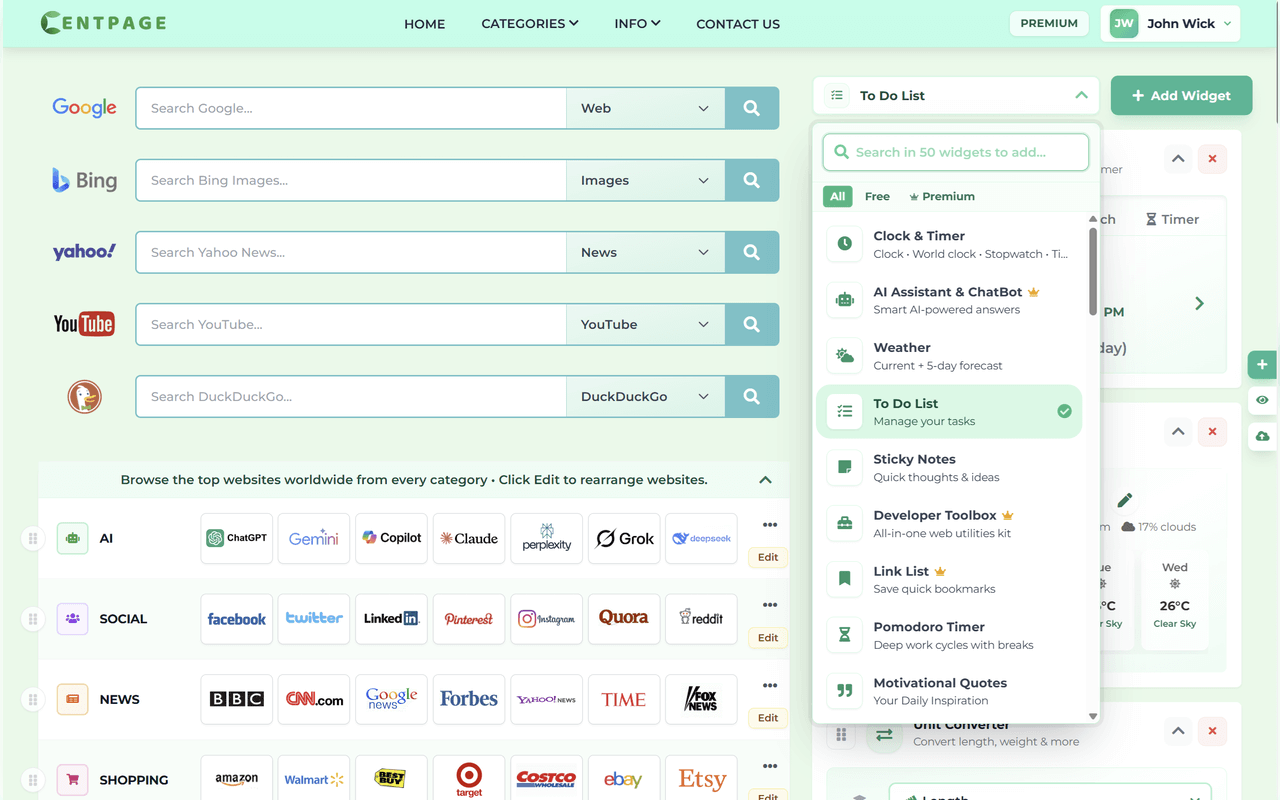Collapse the top websites browsing section
Screen dimensions: 1280x800
click(x=765, y=479)
